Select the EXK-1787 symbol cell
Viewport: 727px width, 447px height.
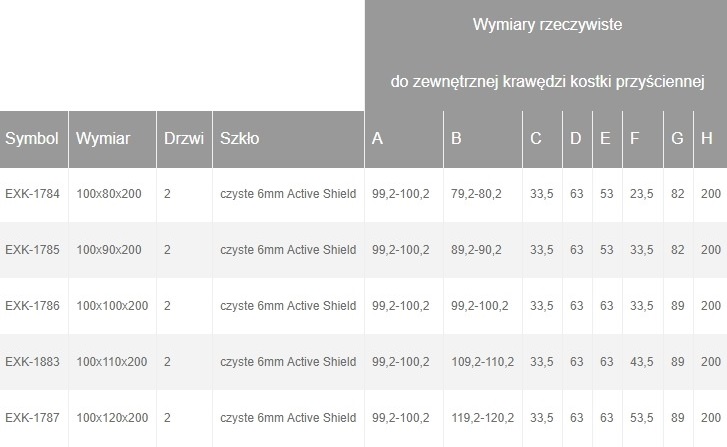(x=31, y=418)
